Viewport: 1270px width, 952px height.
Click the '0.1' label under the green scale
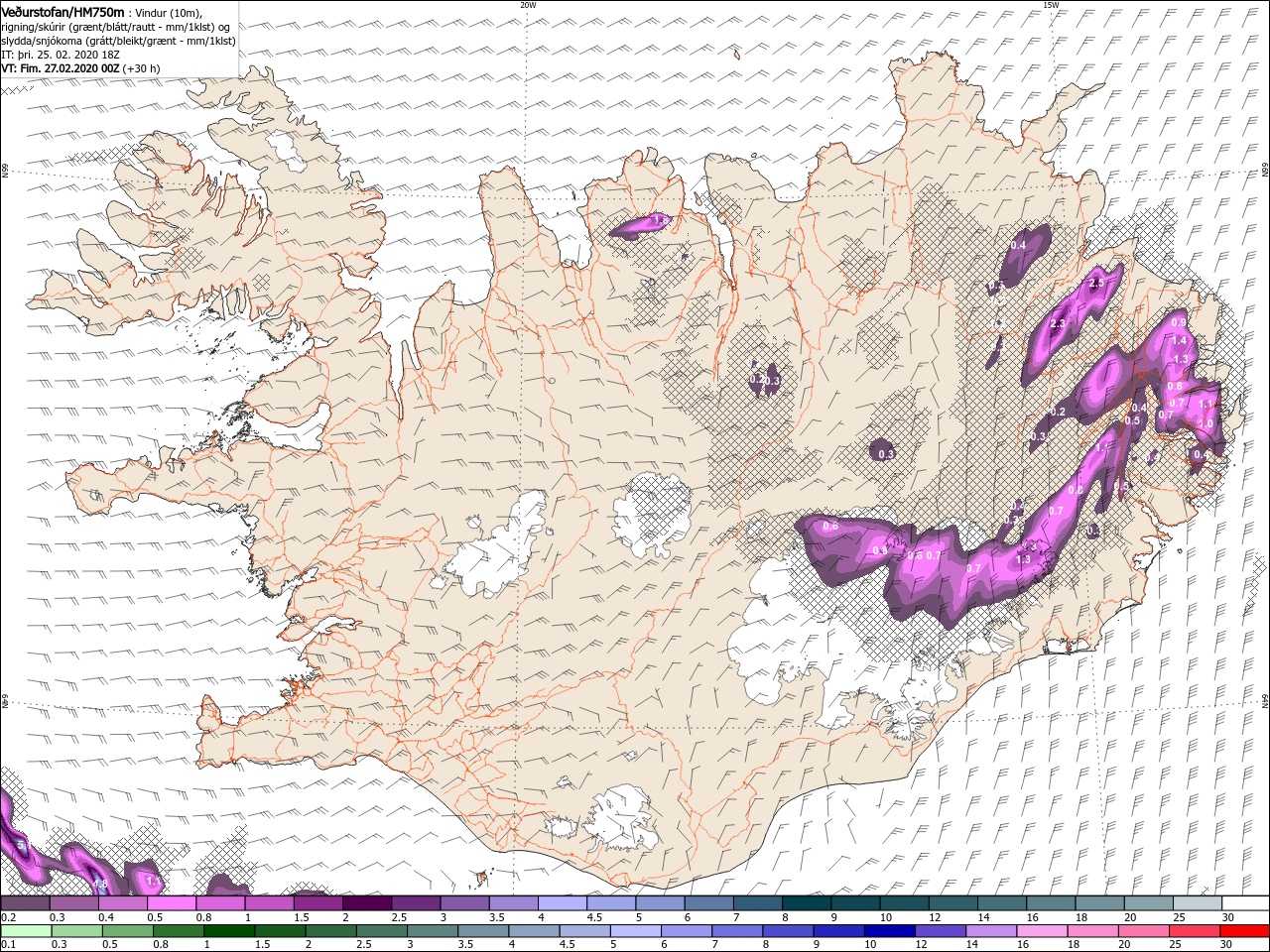pyautogui.click(x=7, y=945)
